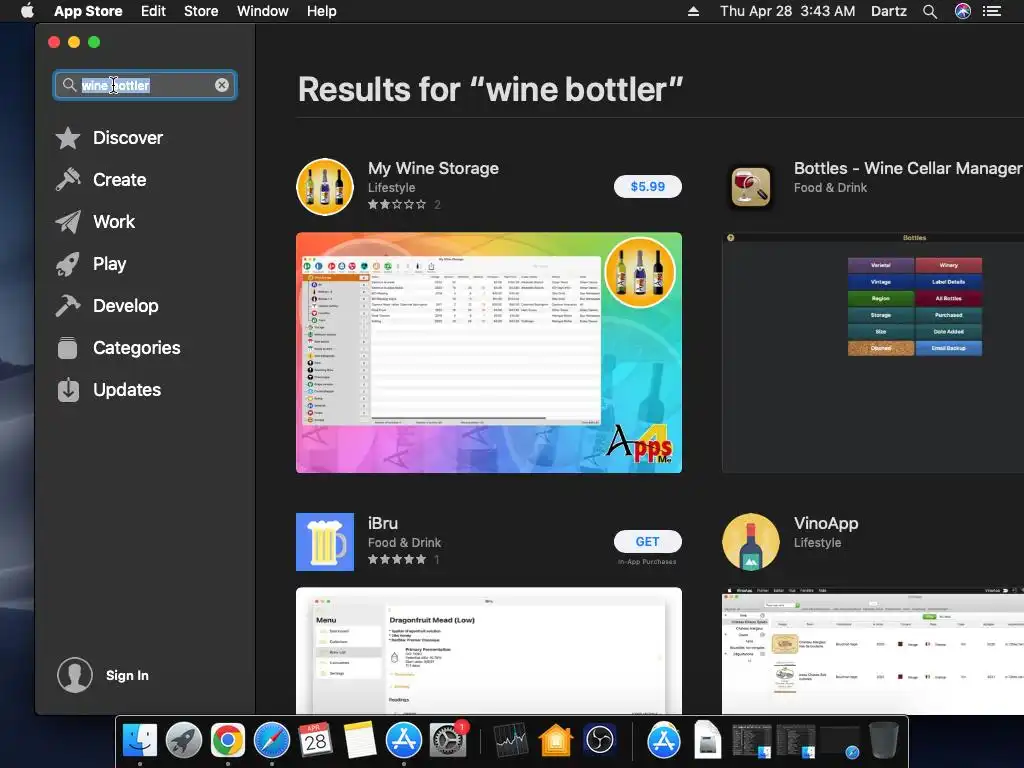Image resolution: width=1024 pixels, height=768 pixels.
Task: Click Food & Drink category under iBru
Action: (x=404, y=543)
